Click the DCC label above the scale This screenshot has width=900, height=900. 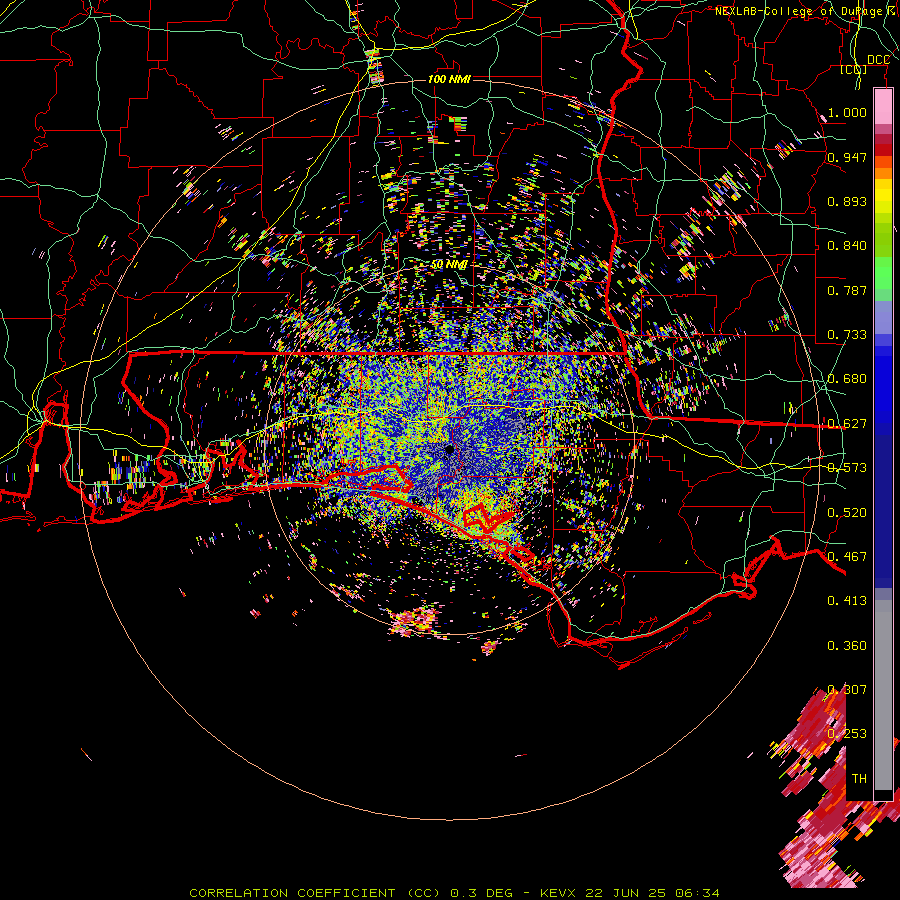(878, 60)
